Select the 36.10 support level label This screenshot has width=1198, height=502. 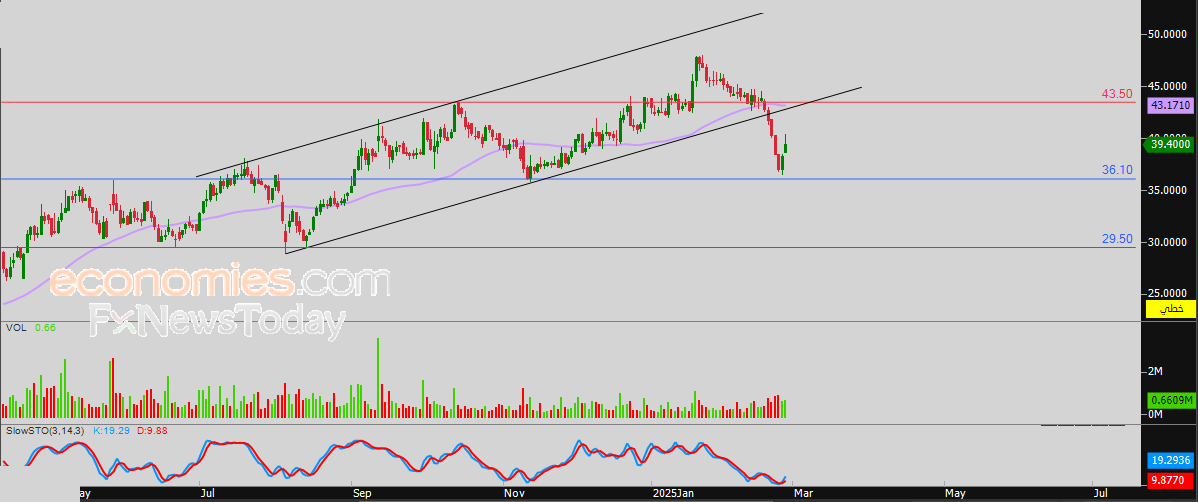tap(1117, 171)
